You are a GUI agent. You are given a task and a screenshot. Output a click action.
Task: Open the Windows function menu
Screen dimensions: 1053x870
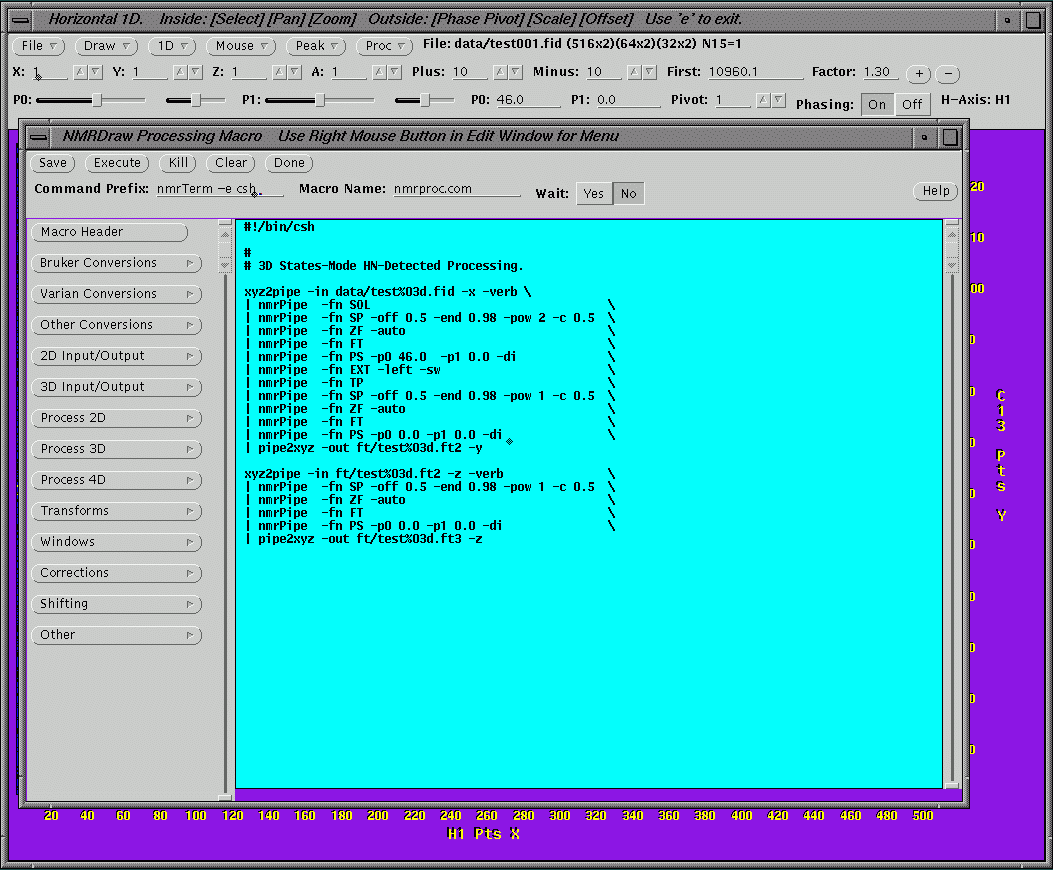117,541
